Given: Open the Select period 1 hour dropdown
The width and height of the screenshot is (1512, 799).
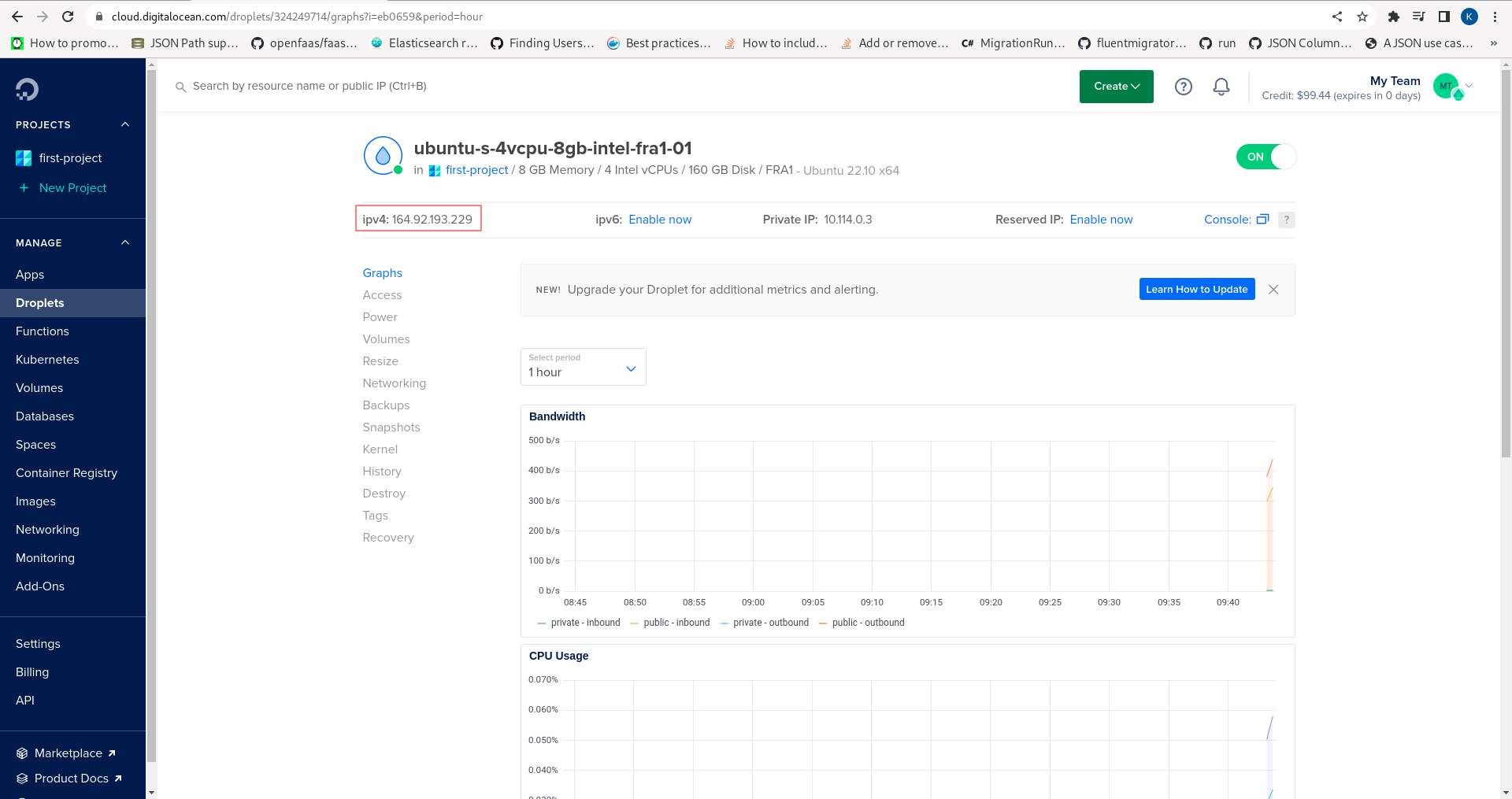Looking at the screenshot, I should tap(583, 367).
